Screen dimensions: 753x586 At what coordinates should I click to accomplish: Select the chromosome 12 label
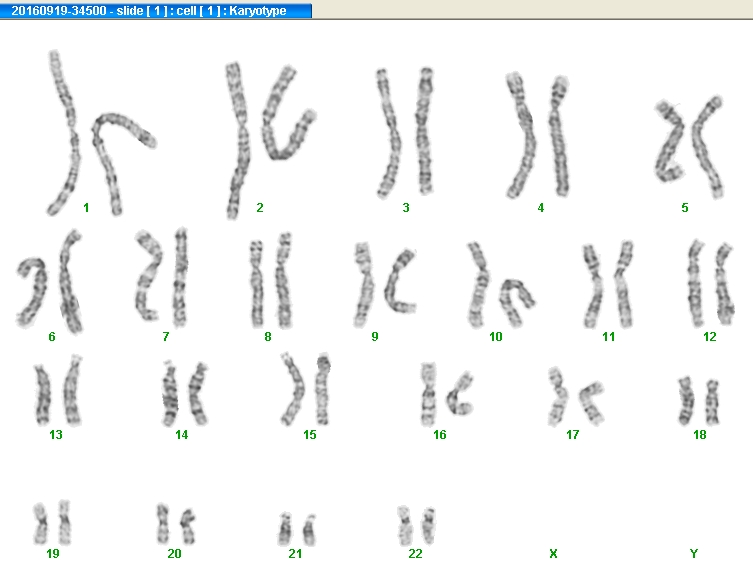[x=710, y=337]
